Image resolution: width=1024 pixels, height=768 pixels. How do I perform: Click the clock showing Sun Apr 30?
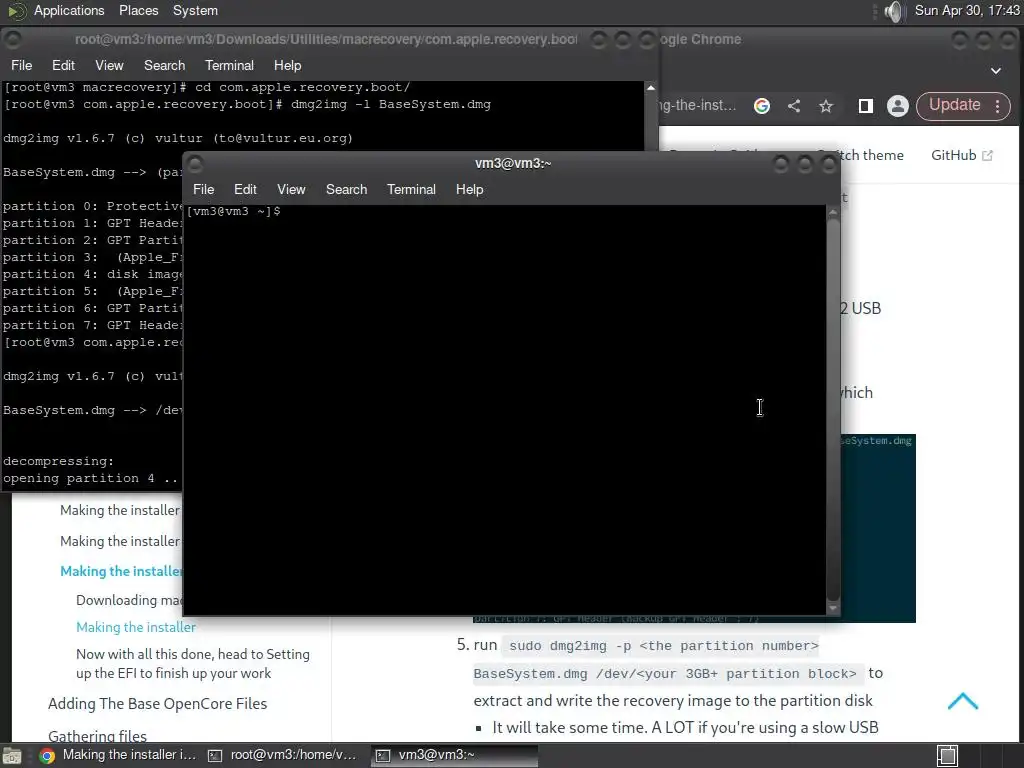coord(967,10)
